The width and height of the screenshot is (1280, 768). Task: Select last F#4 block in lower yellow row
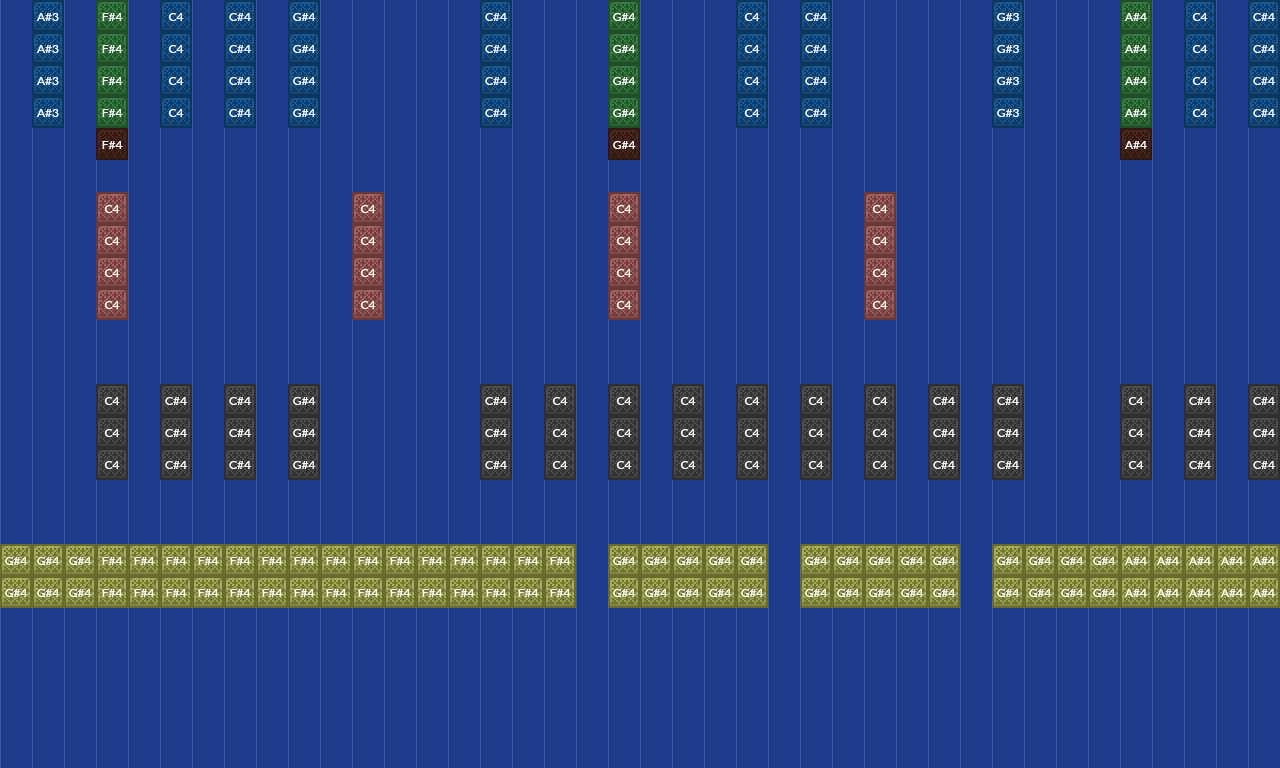[x=560, y=593]
